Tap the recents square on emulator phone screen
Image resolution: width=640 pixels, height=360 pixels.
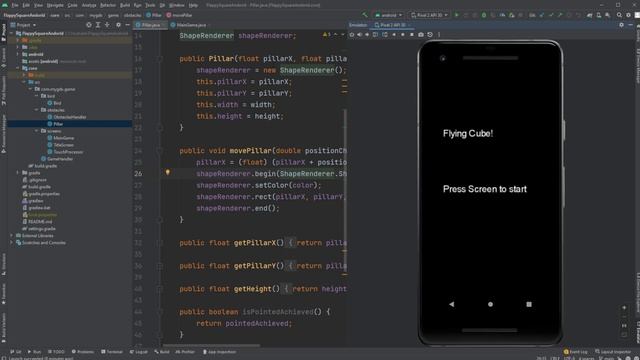[x=529, y=304]
